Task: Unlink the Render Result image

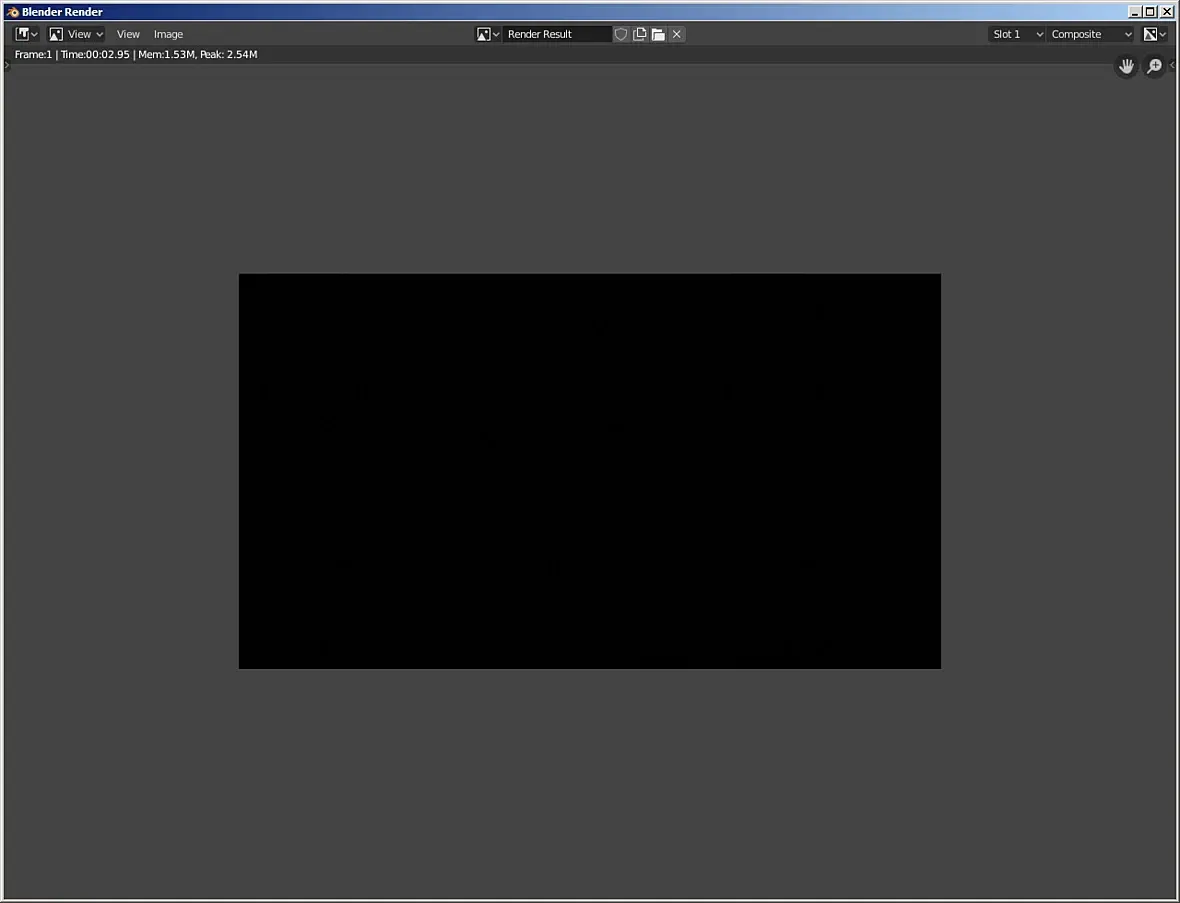Action: coord(677,35)
